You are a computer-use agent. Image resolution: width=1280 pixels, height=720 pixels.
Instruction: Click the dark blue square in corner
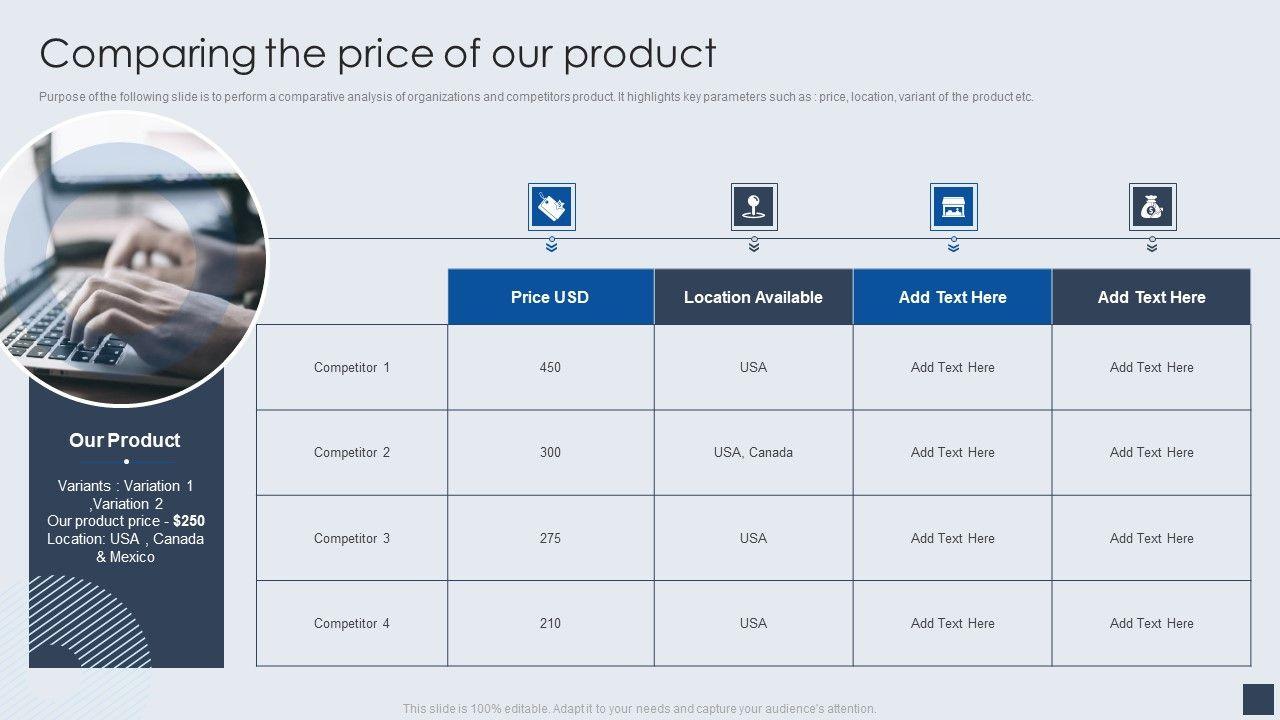pos(1258,699)
